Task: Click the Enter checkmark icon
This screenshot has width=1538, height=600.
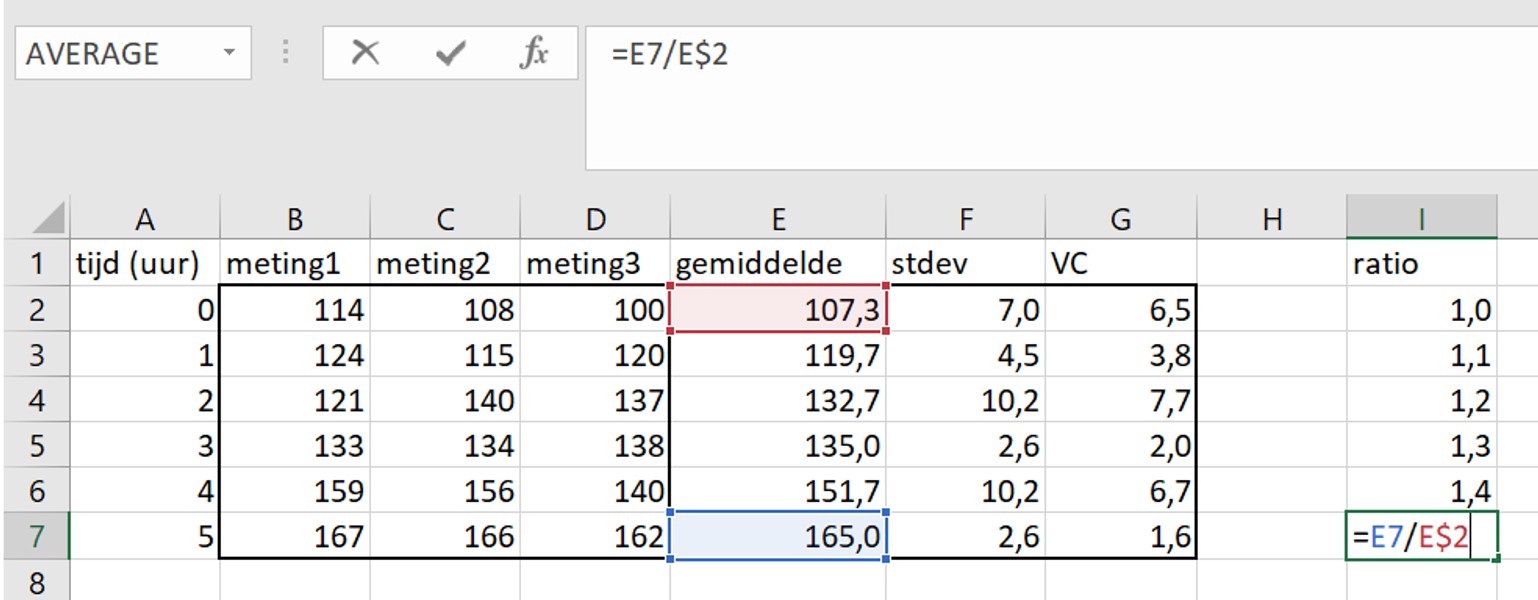Action: [451, 53]
